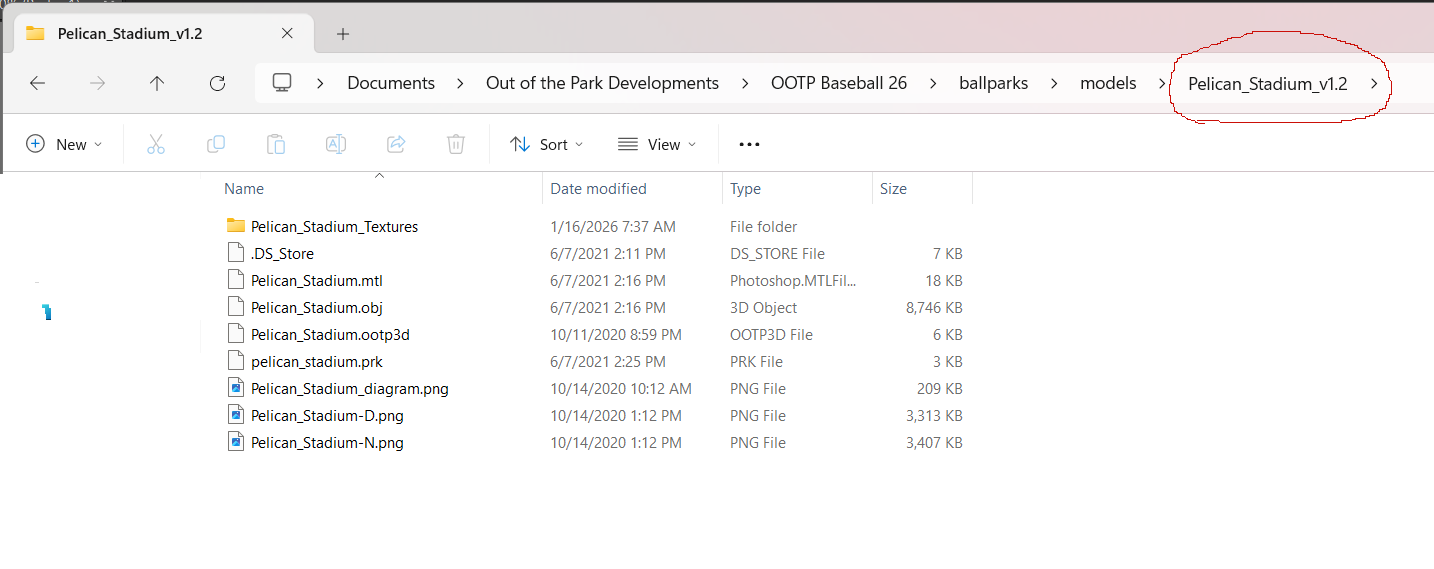Image resolution: width=1434 pixels, height=569 pixels.
Task: Click the Share icon in toolbar
Action: [x=395, y=144]
